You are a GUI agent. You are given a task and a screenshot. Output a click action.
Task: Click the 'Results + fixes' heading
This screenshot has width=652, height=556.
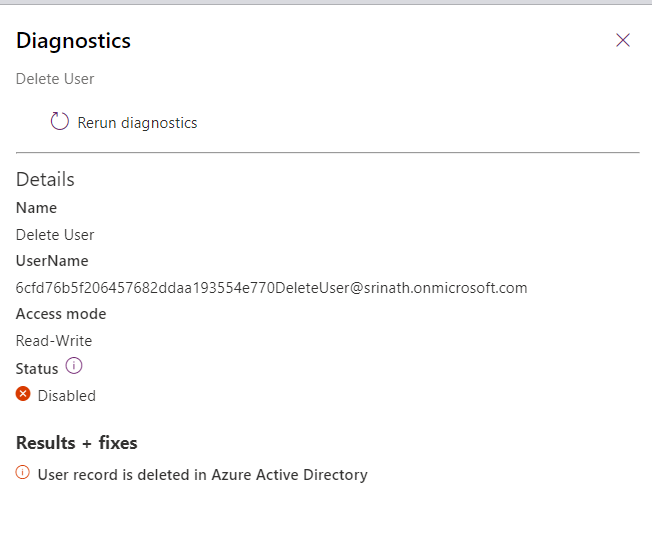[77, 443]
